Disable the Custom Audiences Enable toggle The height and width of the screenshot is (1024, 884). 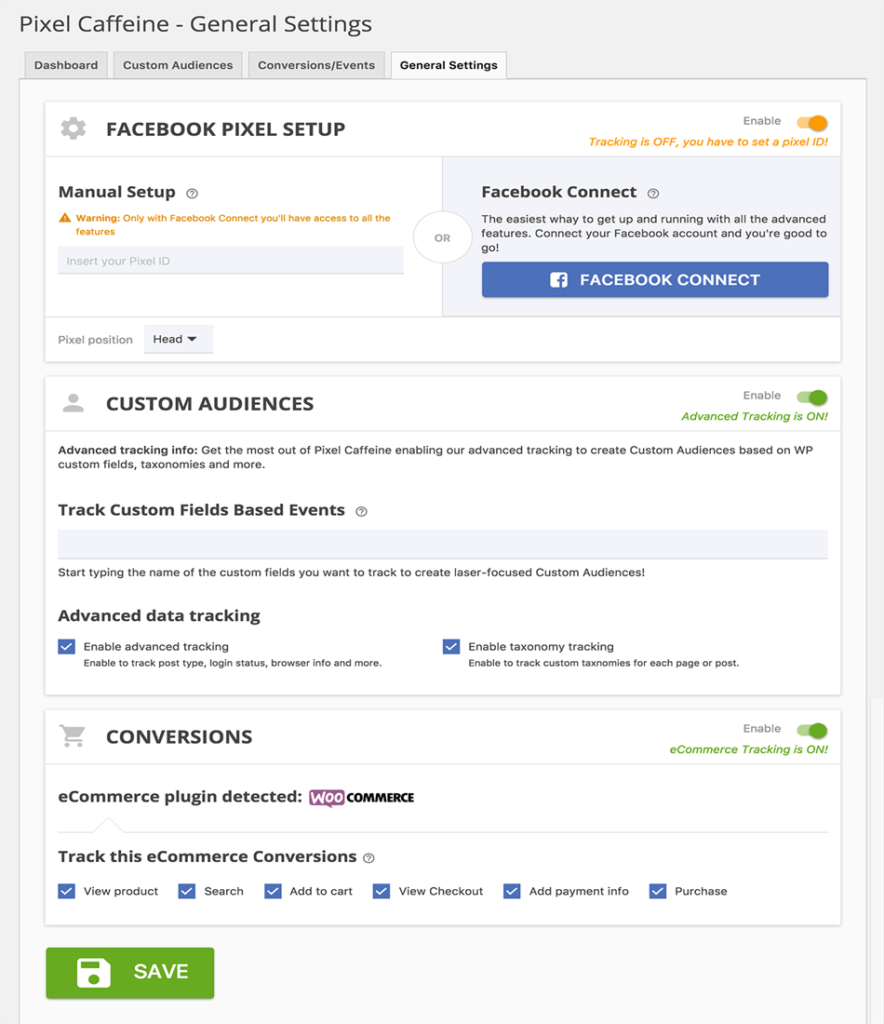pyautogui.click(x=814, y=394)
